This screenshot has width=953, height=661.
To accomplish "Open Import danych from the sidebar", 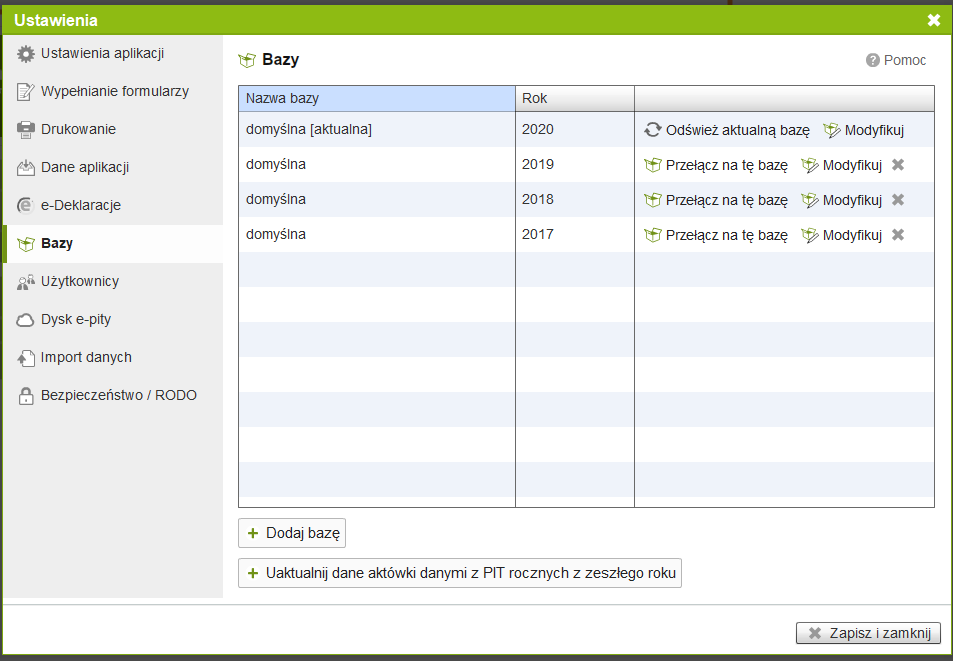I will (x=86, y=358).
